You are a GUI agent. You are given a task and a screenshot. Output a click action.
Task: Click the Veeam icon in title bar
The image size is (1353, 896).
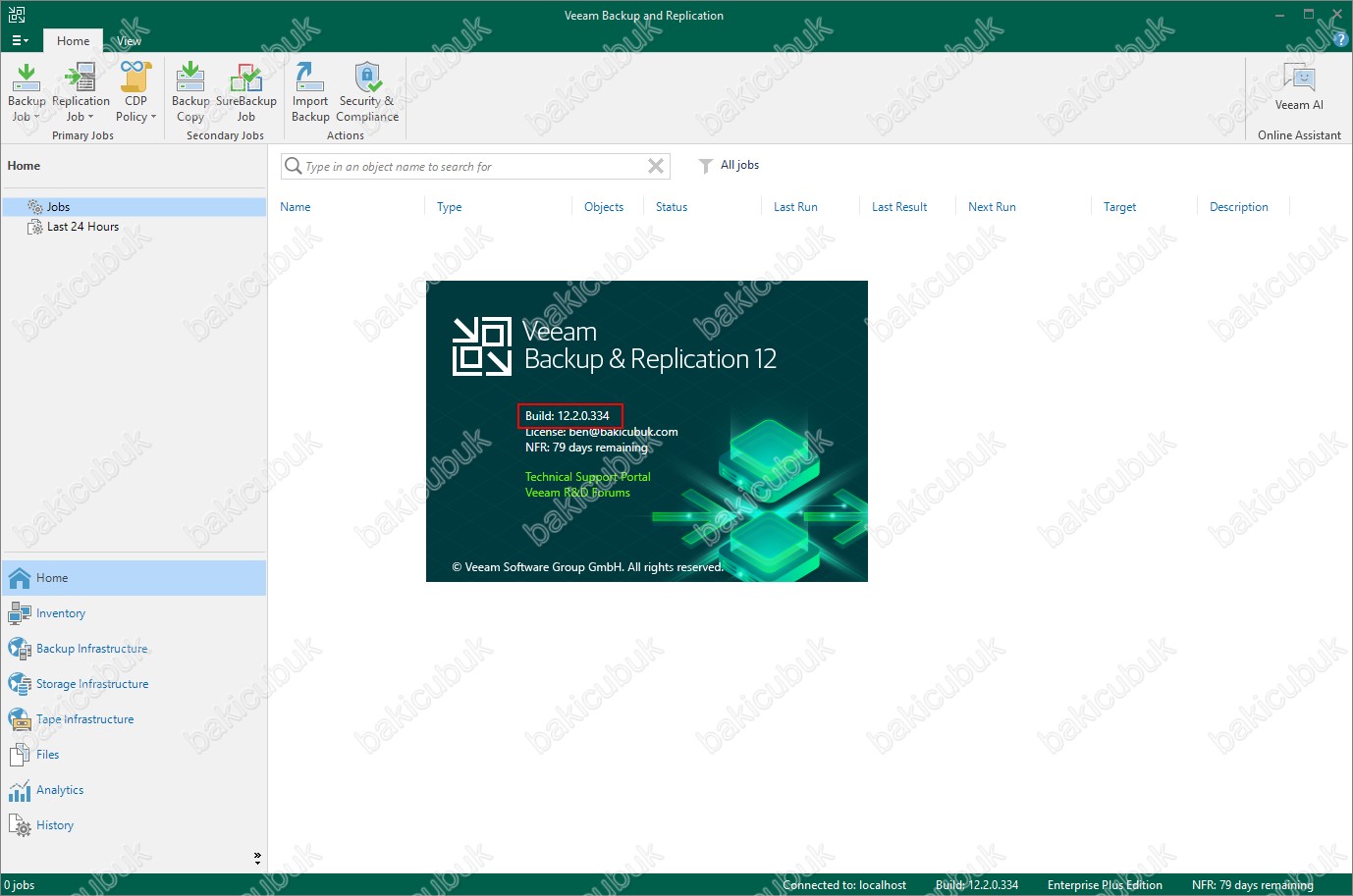(16, 15)
